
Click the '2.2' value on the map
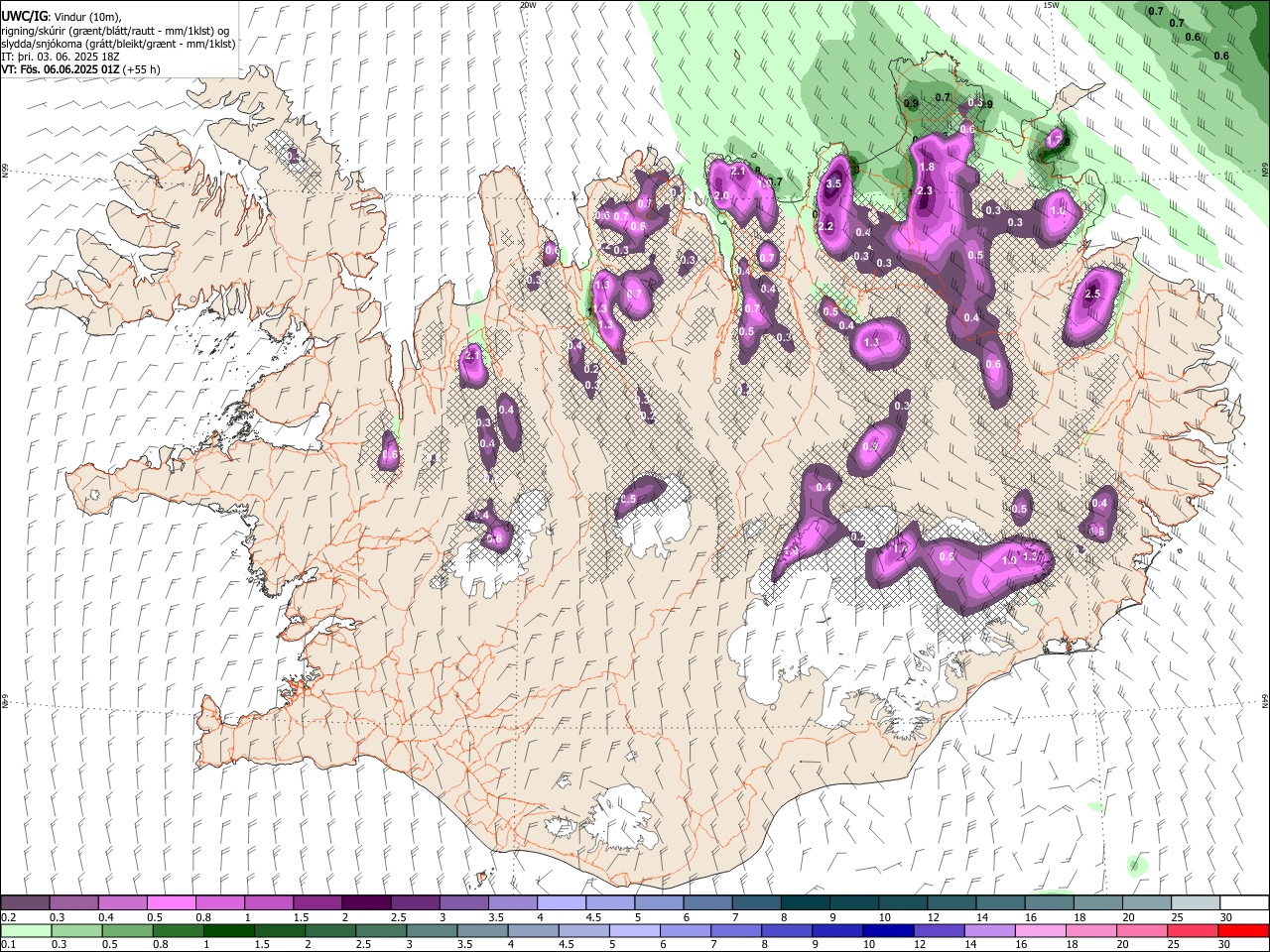(x=825, y=227)
